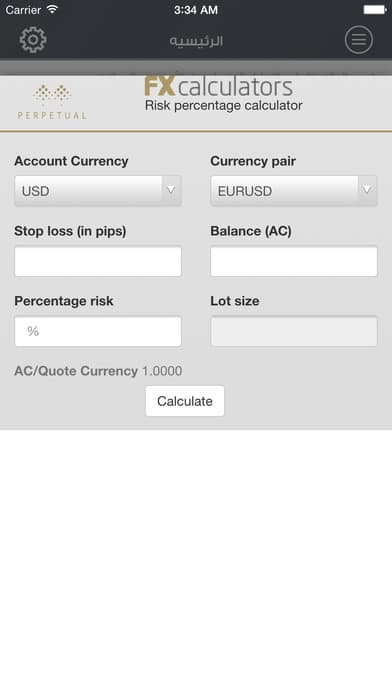Tap the Wi-Fi status icon
This screenshot has width=392, height=696.
point(52,9)
